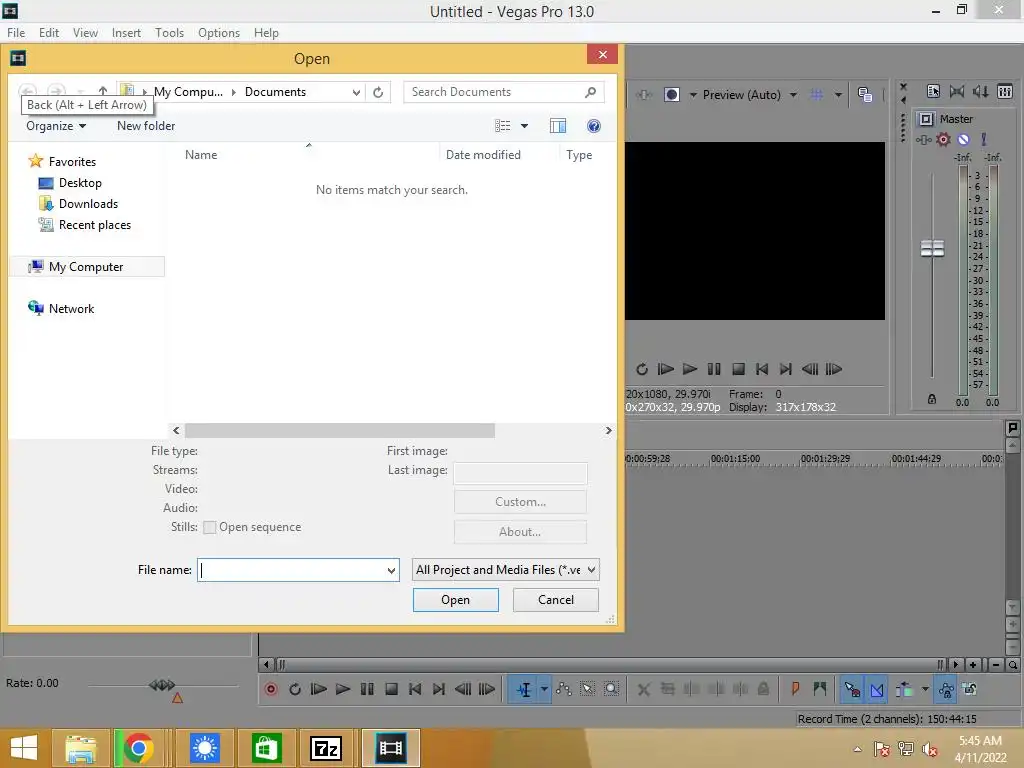Click the Master bus output icon
1024x768 pixels.
(925, 119)
